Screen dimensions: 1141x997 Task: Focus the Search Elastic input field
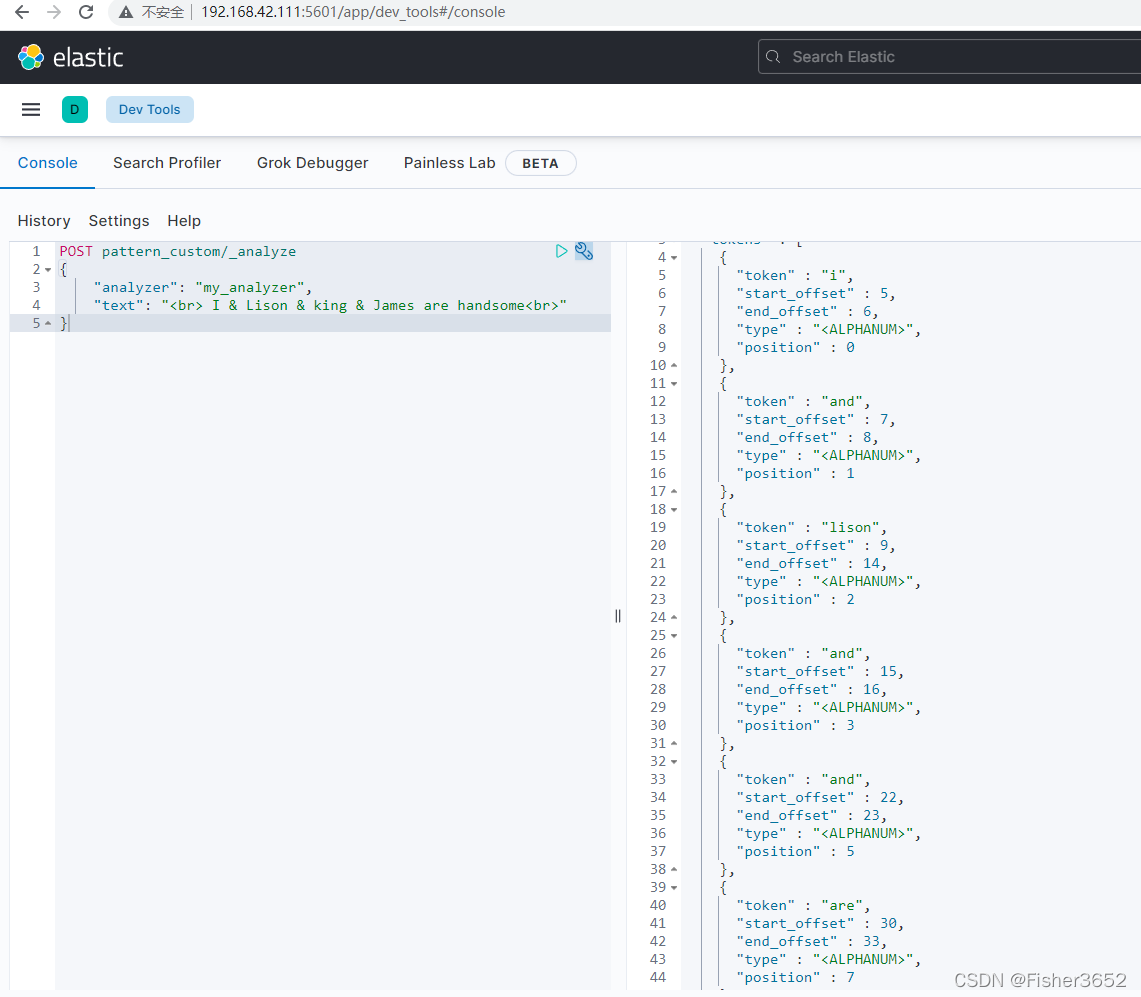949,57
